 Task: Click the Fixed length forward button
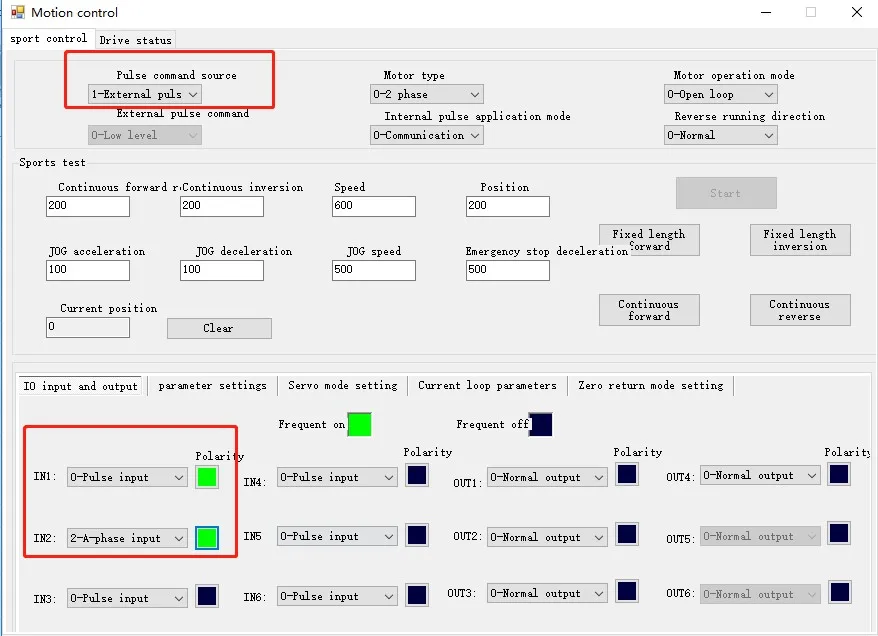pyautogui.click(x=649, y=240)
